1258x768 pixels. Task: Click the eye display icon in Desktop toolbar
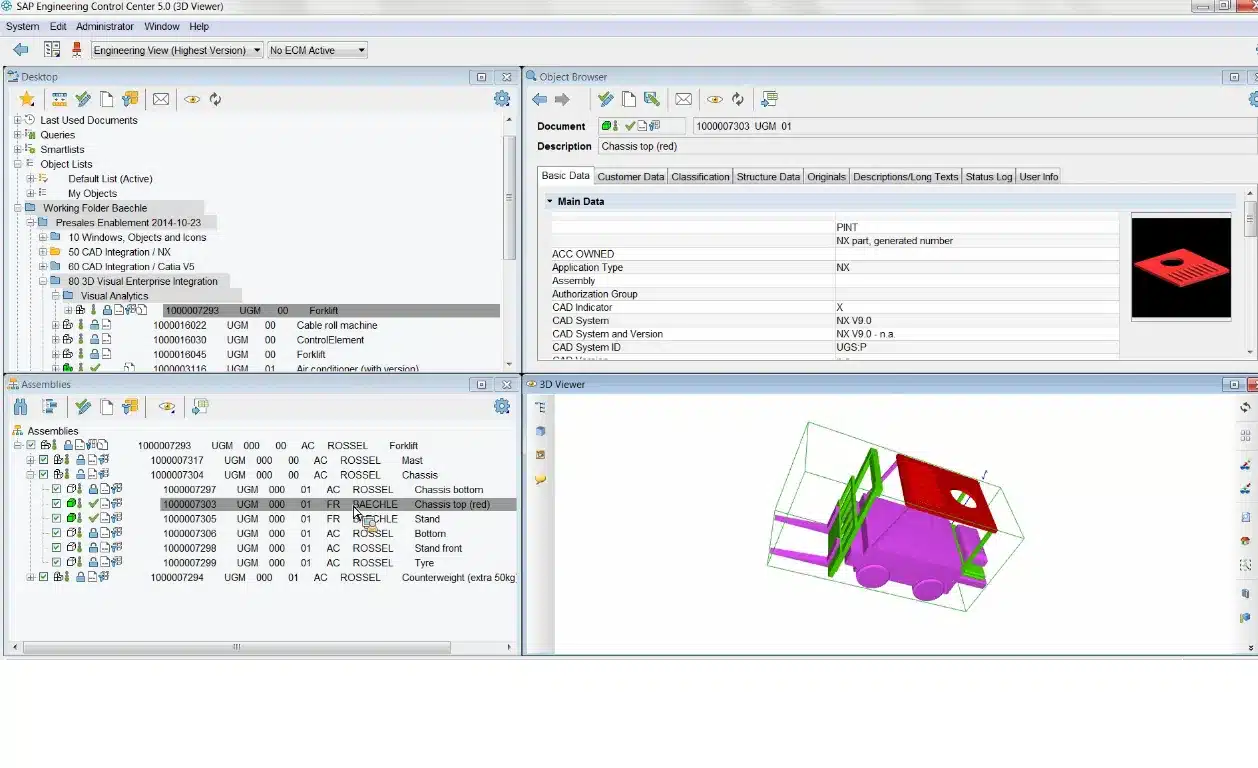(x=192, y=99)
